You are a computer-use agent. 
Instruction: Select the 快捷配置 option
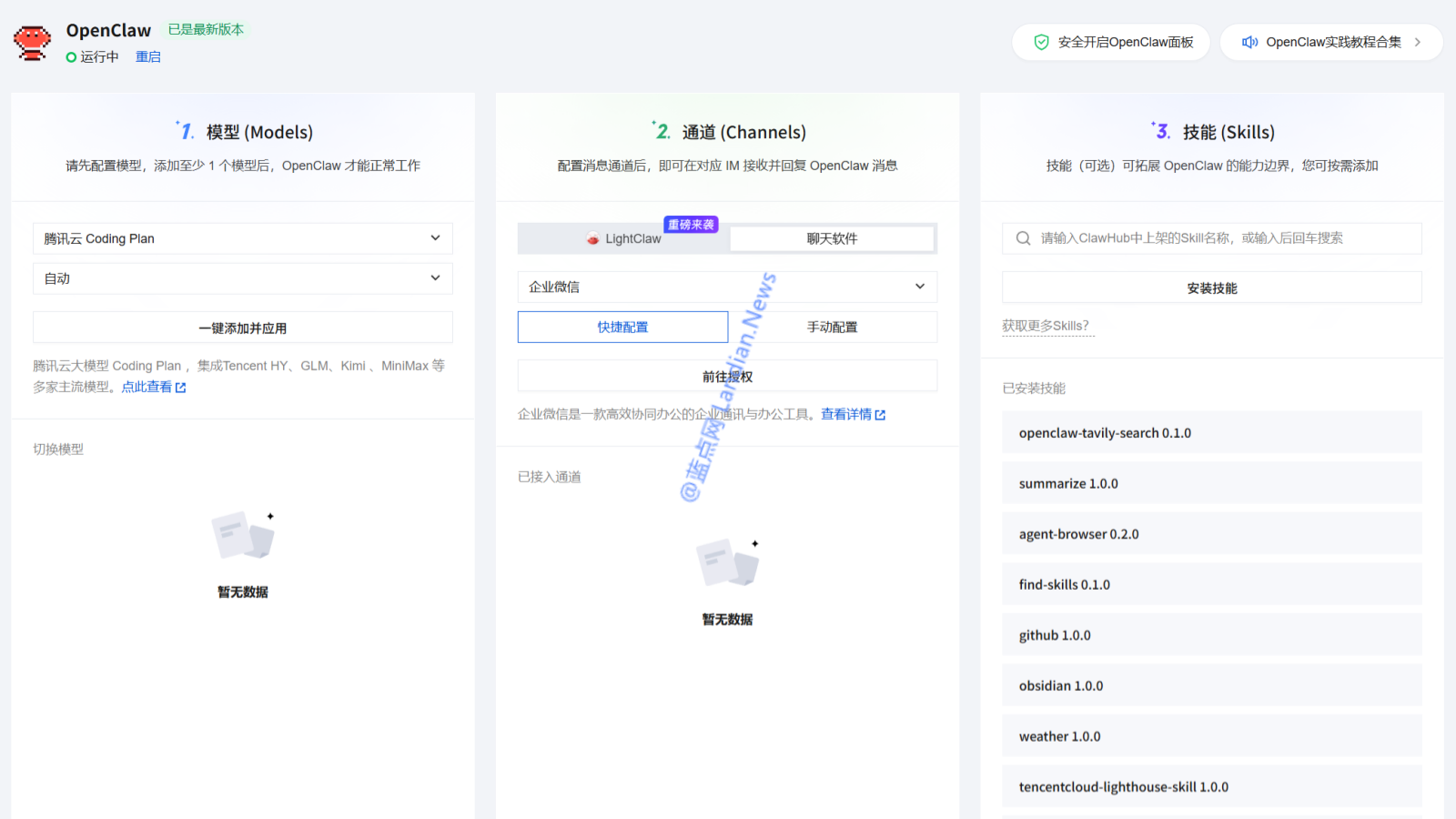(622, 327)
